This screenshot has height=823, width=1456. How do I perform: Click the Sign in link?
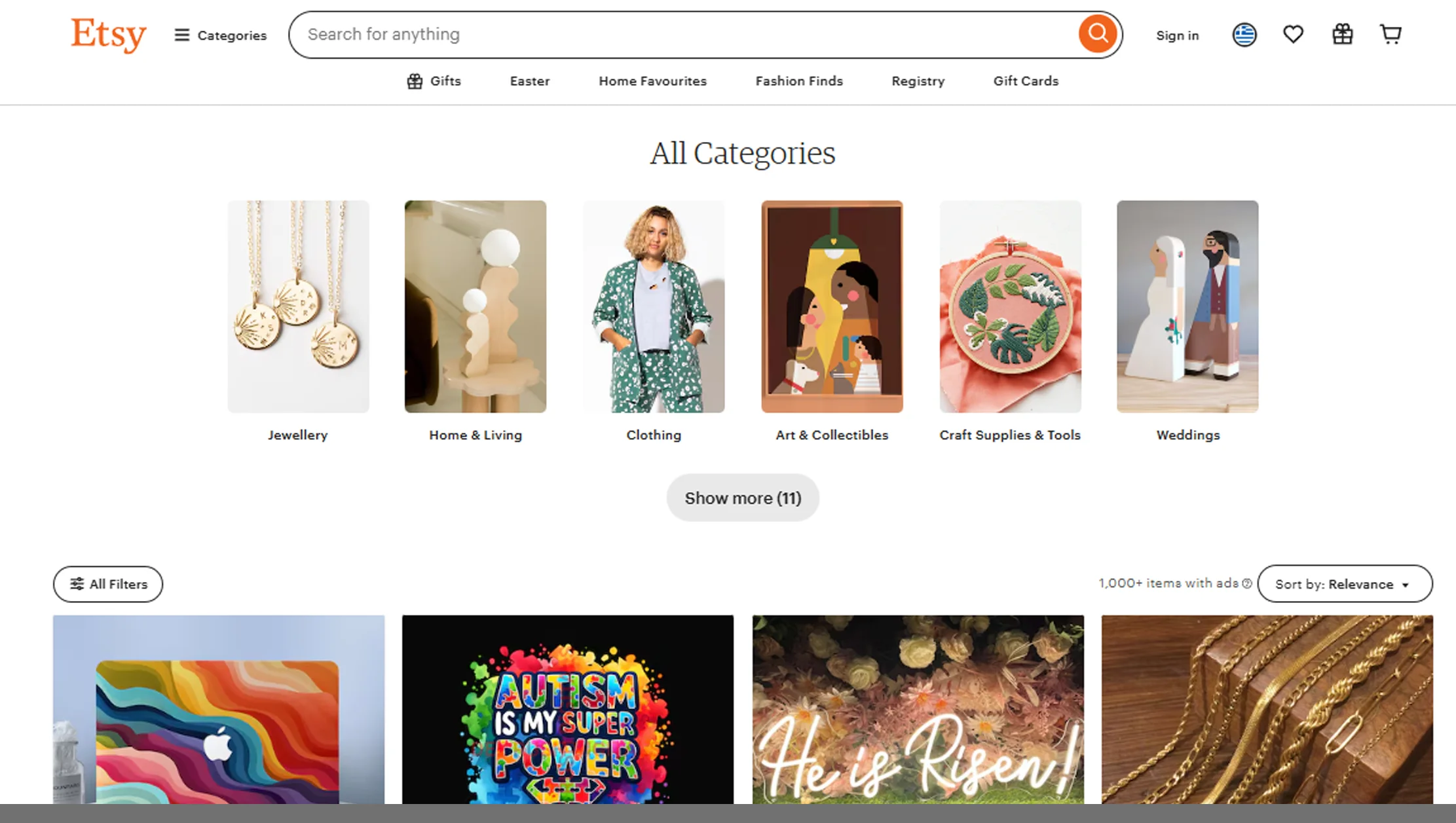1177,35
